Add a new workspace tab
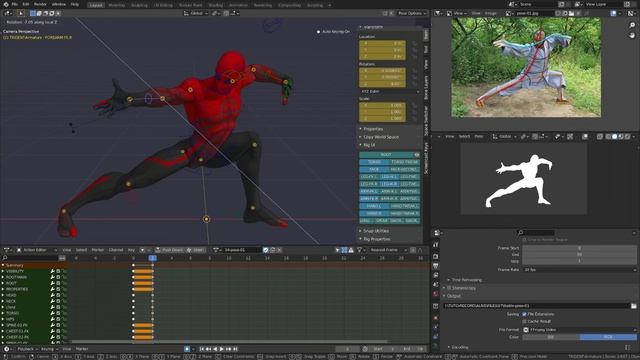 click(330, 5)
